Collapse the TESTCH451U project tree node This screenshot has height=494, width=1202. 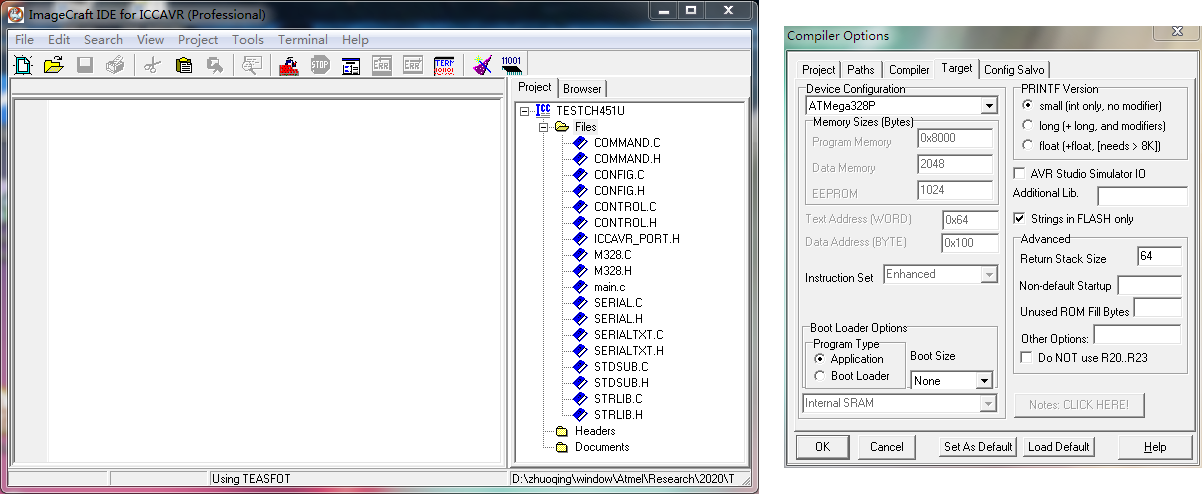pyautogui.click(x=525, y=111)
